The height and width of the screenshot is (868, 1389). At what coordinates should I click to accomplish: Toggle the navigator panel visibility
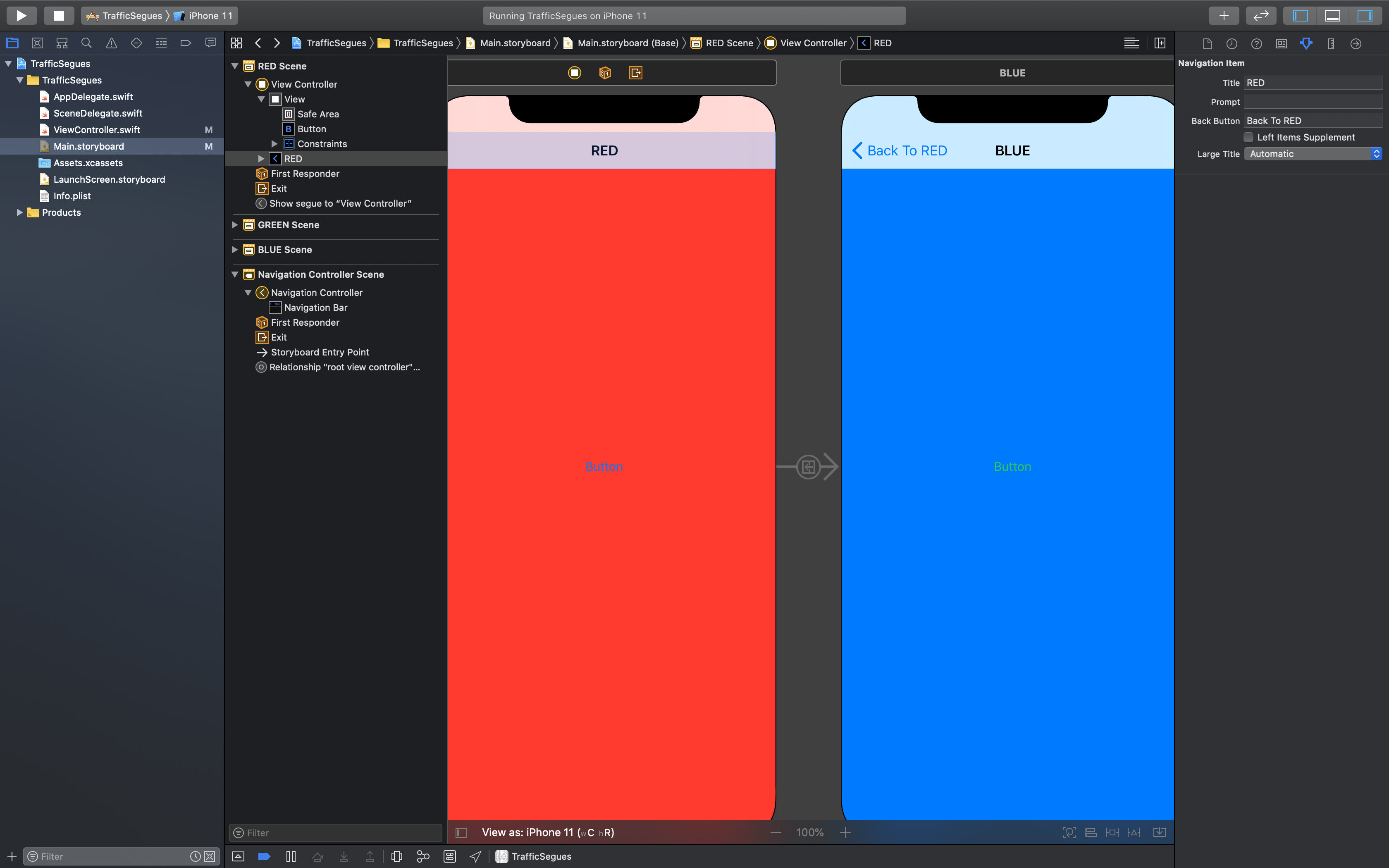[1300, 16]
